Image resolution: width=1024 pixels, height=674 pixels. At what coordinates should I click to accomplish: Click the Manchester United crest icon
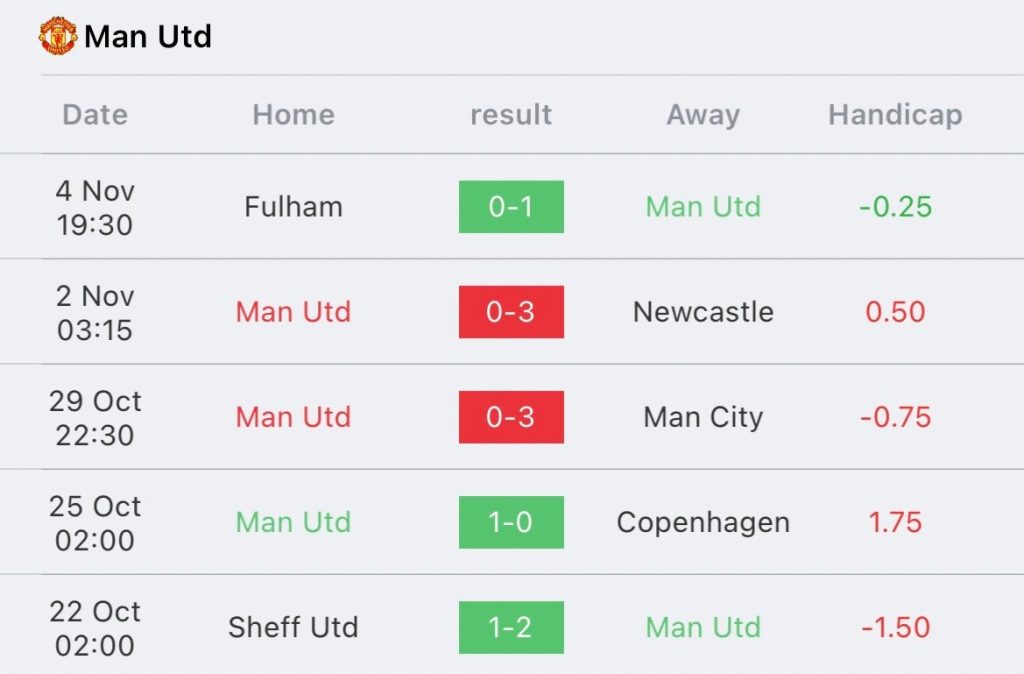57,36
